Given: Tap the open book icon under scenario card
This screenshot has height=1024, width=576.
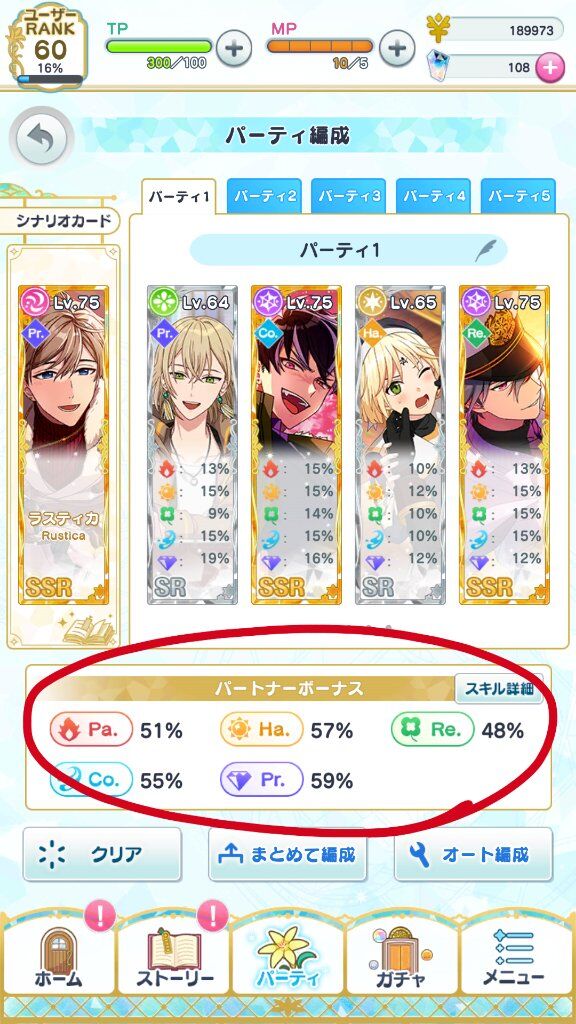Looking at the screenshot, I should pos(88,628).
